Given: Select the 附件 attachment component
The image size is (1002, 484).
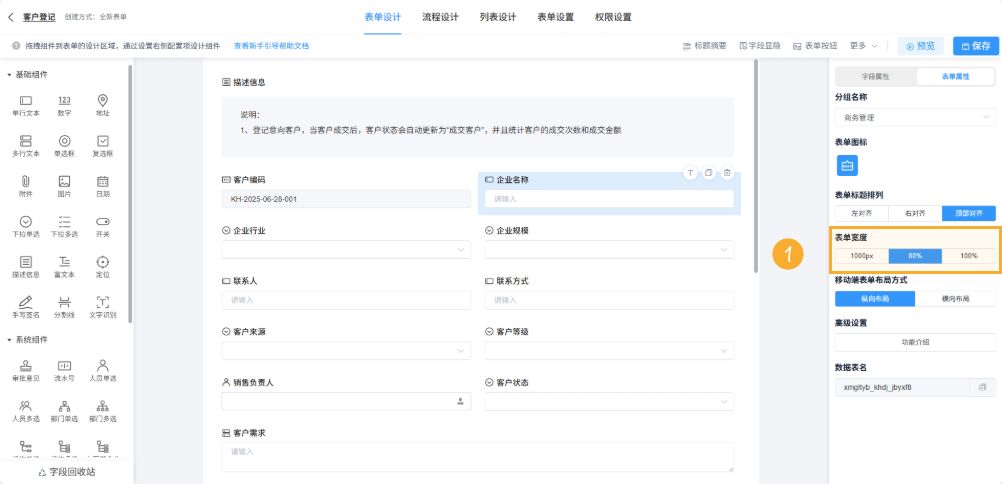Looking at the screenshot, I should tap(26, 186).
